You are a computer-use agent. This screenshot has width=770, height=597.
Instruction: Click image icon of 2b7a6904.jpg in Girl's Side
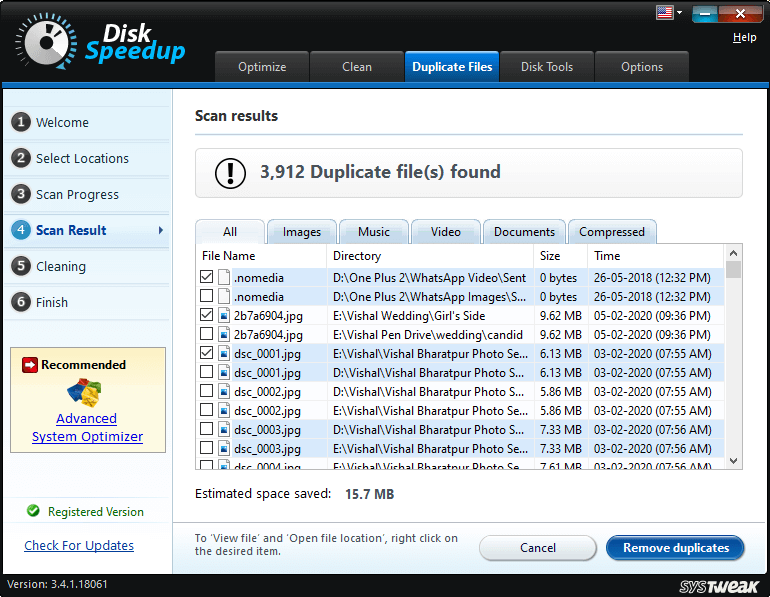coord(224,315)
